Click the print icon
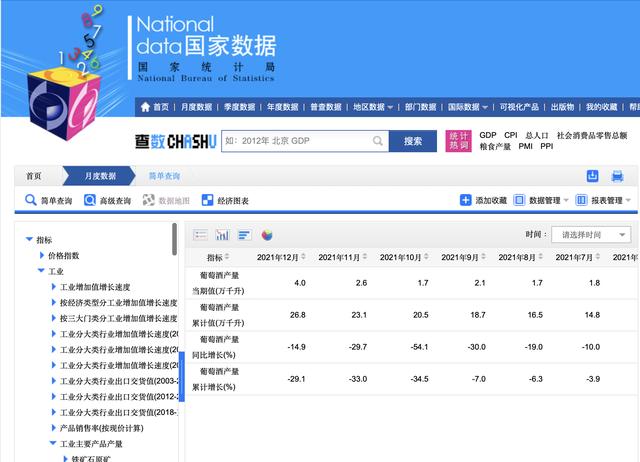The width and height of the screenshot is (640, 462). (x=617, y=176)
